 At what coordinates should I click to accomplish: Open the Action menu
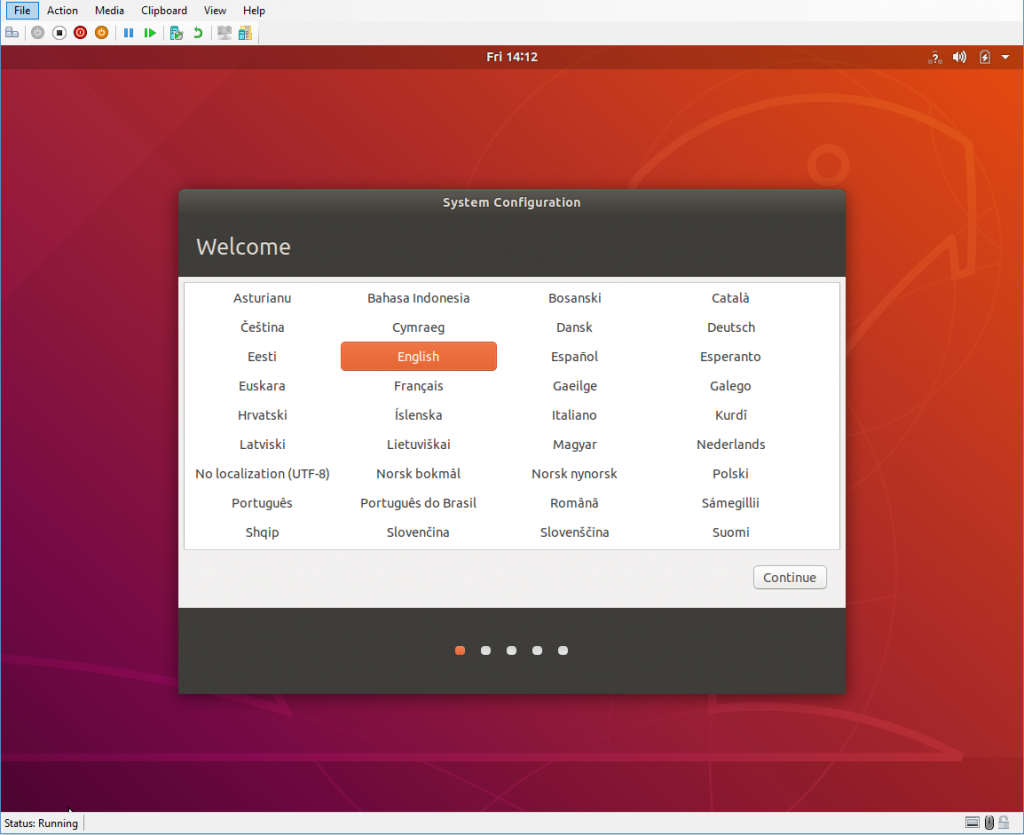pos(62,10)
